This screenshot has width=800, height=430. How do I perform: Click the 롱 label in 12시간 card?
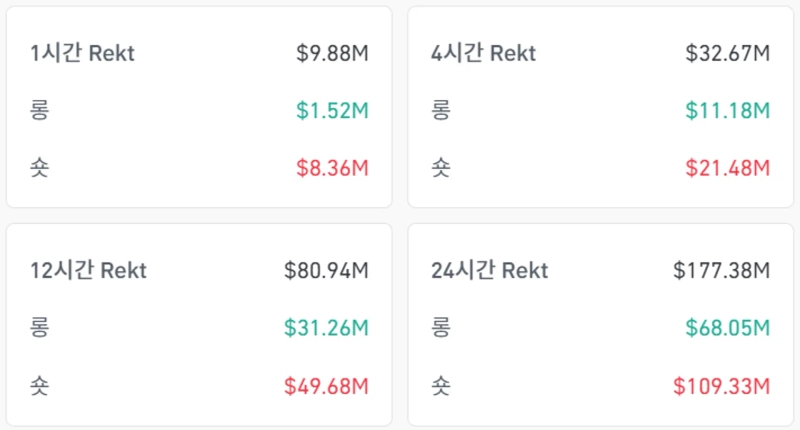click(40, 327)
